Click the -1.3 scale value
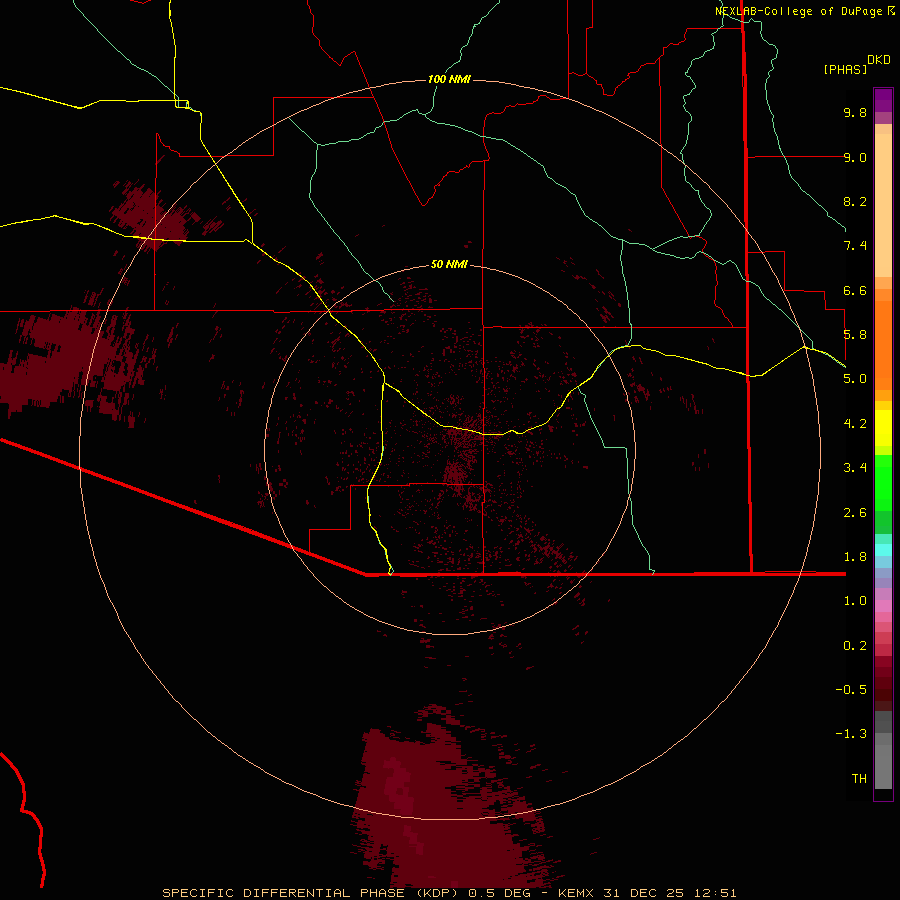This screenshot has width=900, height=900. pyautogui.click(x=851, y=734)
